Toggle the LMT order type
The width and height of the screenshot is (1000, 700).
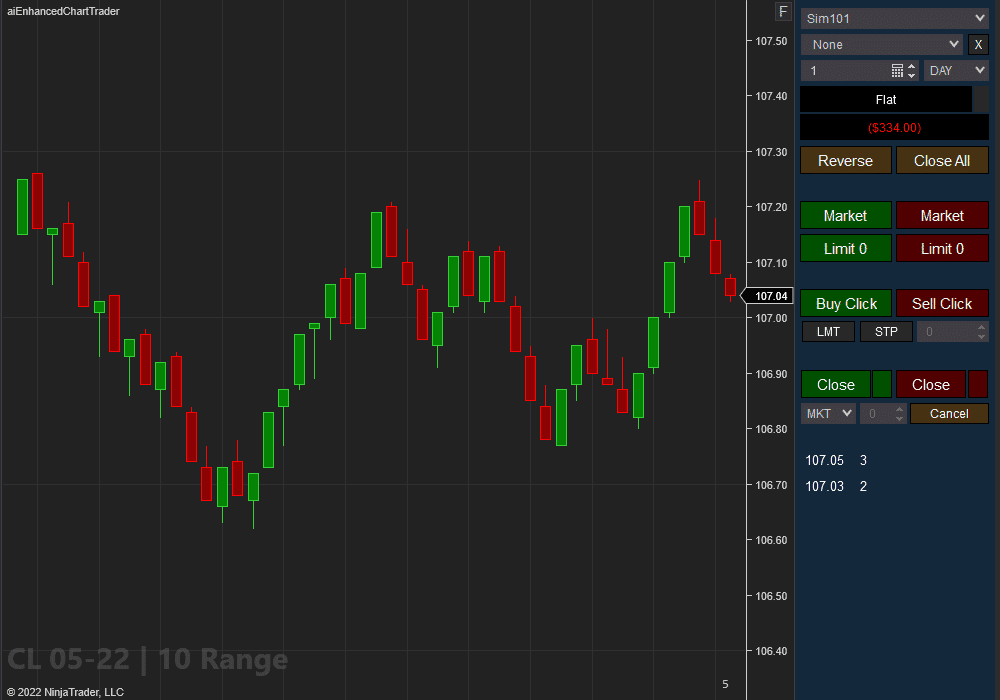point(828,331)
